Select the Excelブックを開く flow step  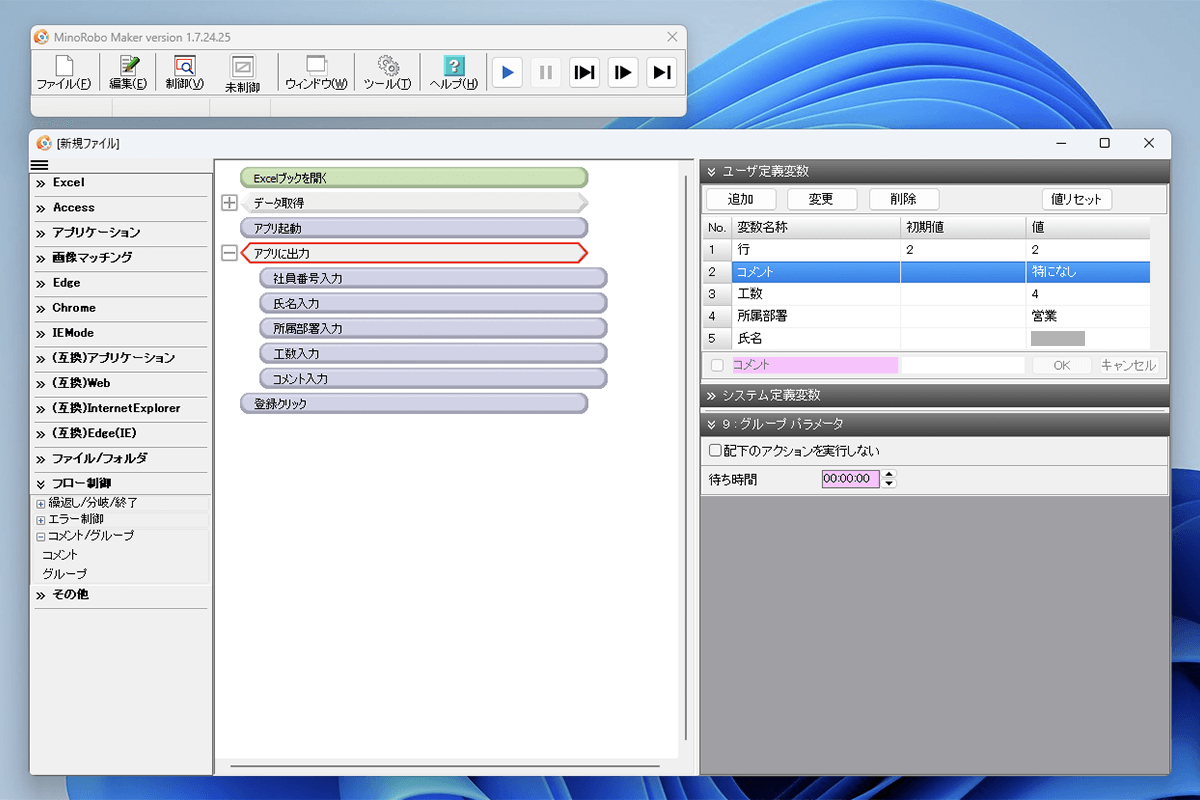point(414,178)
